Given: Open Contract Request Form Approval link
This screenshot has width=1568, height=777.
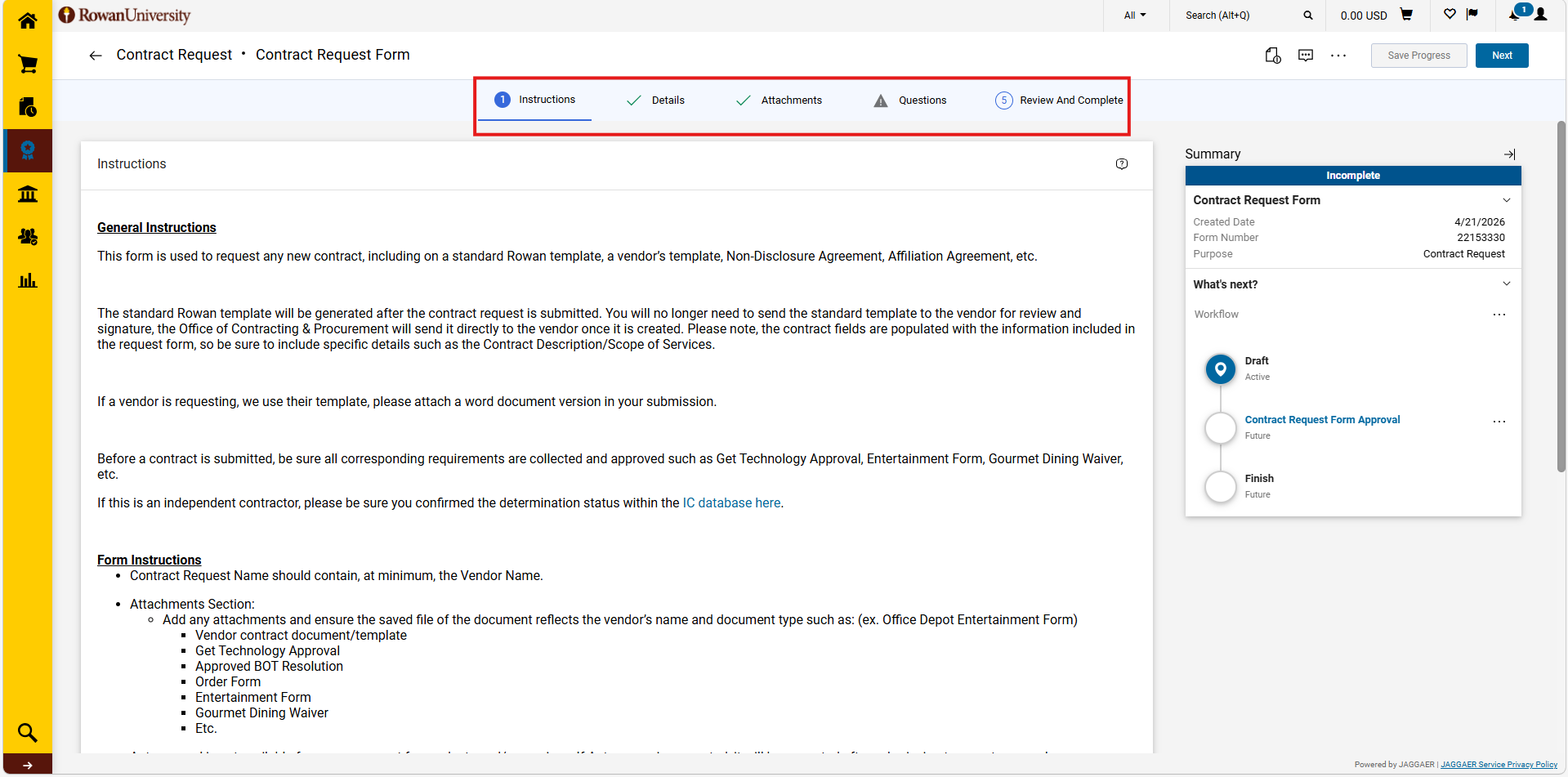Looking at the screenshot, I should (1322, 420).
